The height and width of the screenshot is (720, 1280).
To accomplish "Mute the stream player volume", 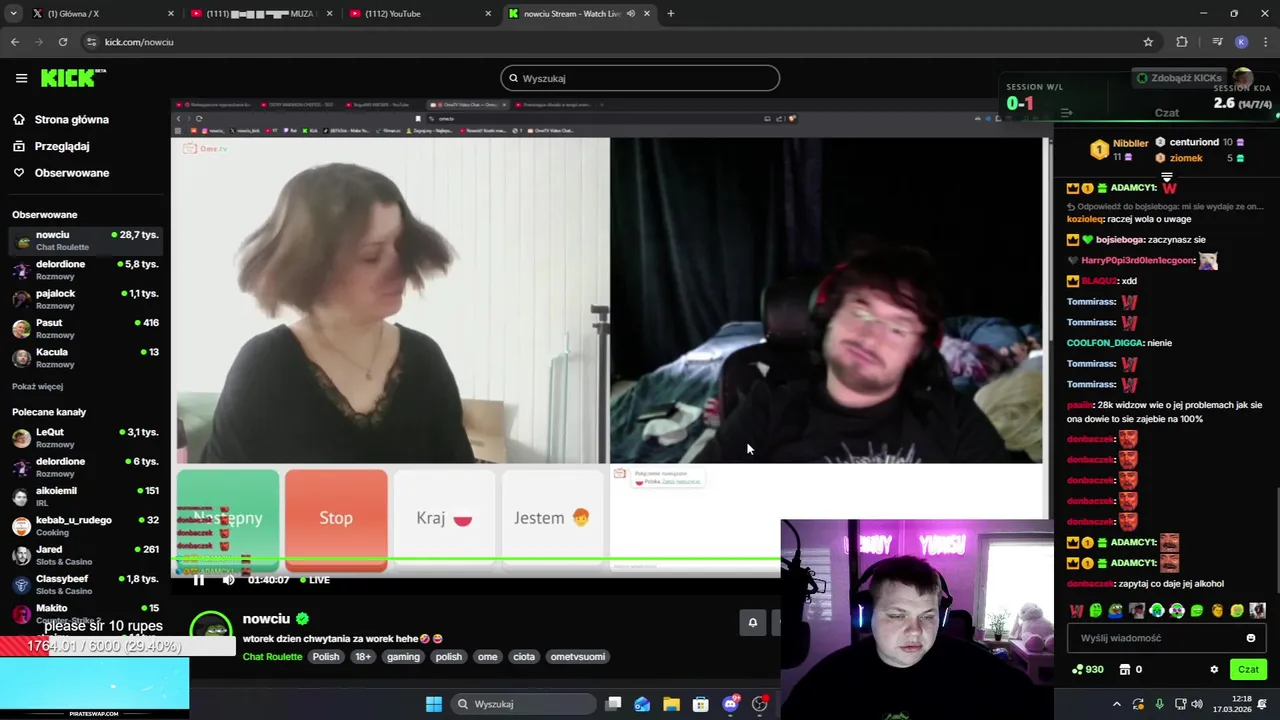I will point(228,580).
